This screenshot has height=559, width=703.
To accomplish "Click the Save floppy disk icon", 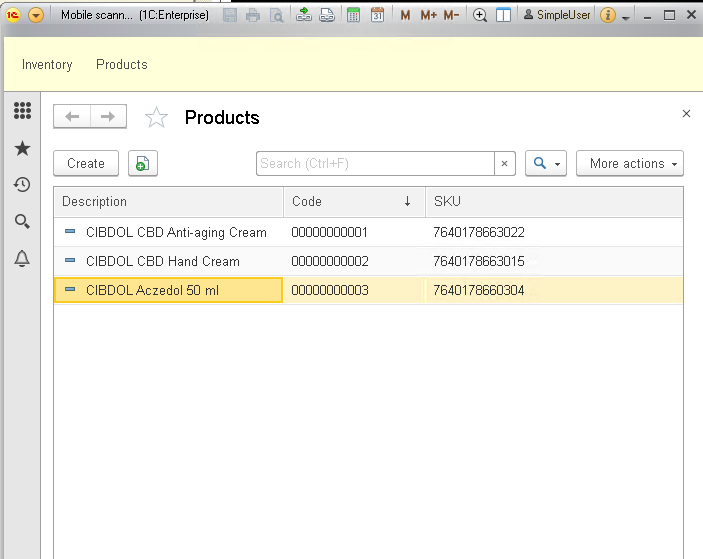I will 230,15.
